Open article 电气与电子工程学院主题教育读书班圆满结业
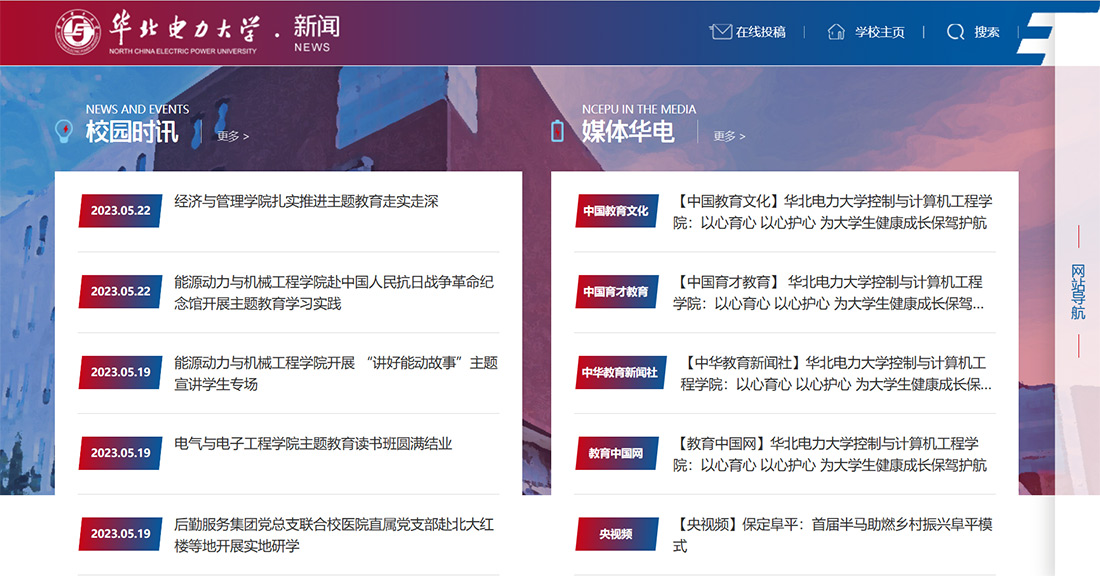This screenshot has height=576, width=1100. [313, 443]
